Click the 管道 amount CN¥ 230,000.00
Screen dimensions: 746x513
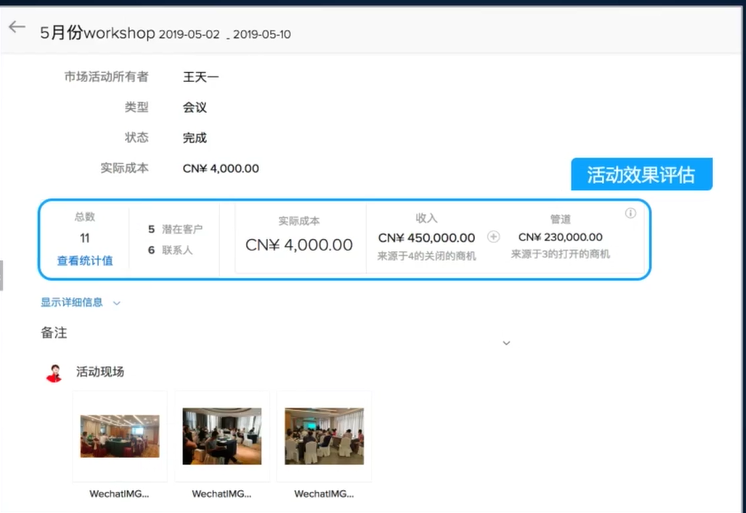tap(560, 237)
